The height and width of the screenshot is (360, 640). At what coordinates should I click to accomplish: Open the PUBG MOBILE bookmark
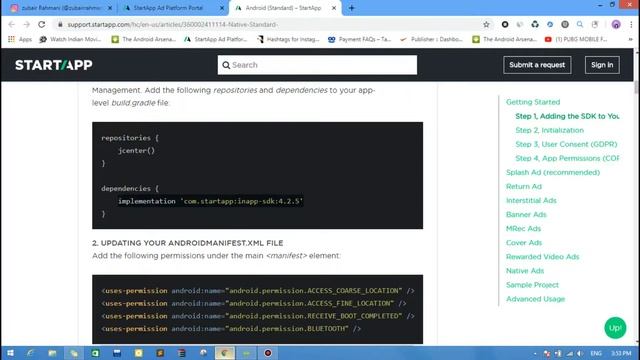(576, 39)
